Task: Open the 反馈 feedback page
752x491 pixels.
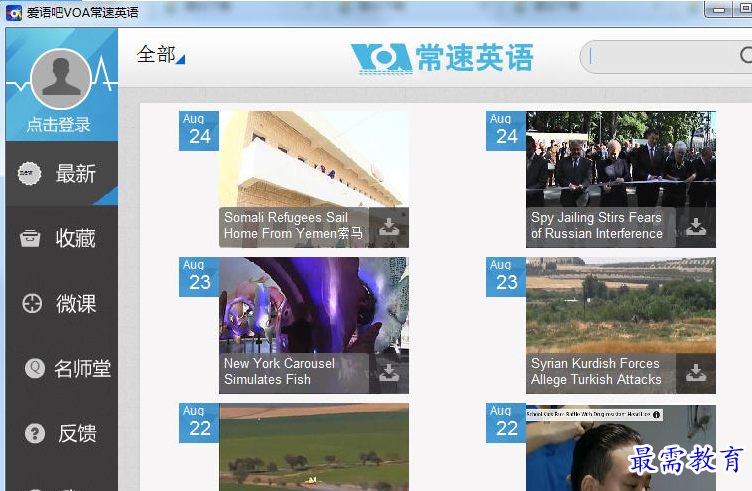Action: pyautogui.click(x=61, y=433)
